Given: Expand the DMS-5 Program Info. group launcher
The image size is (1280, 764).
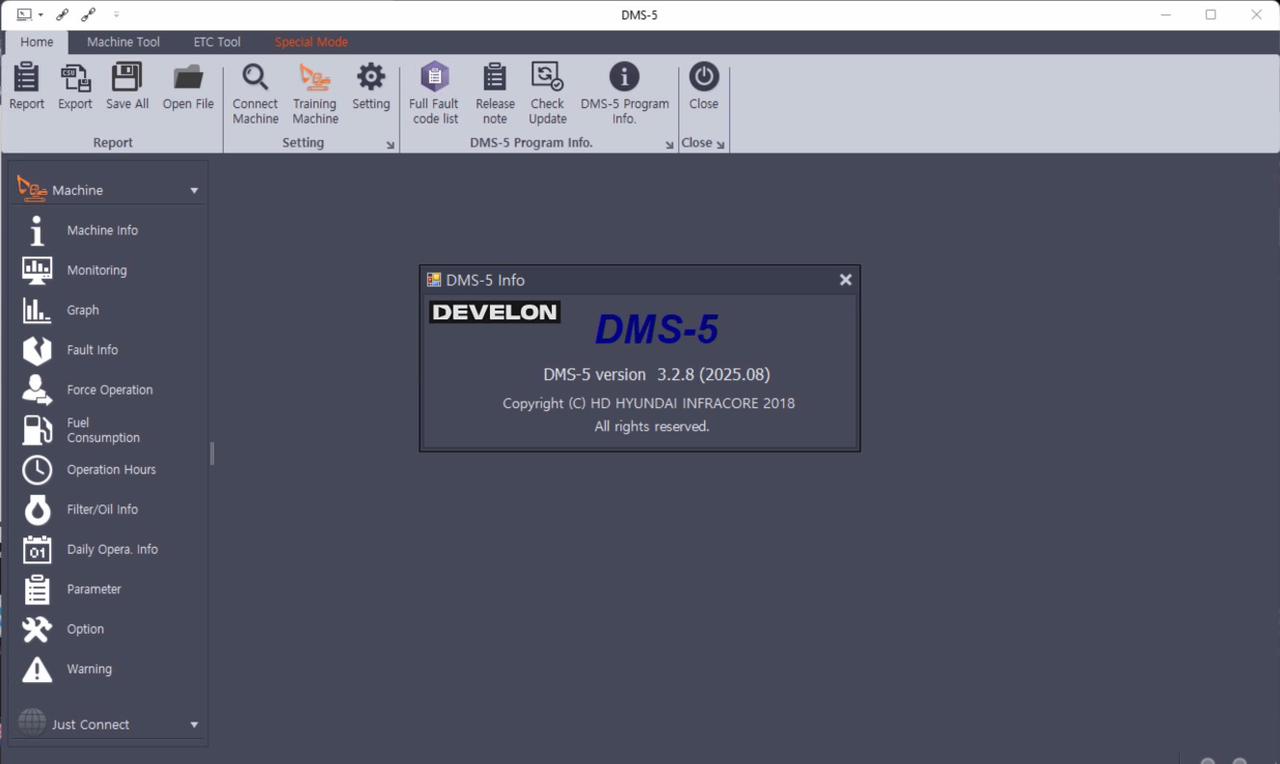Looking at the screenshot, I should [669, 145].
